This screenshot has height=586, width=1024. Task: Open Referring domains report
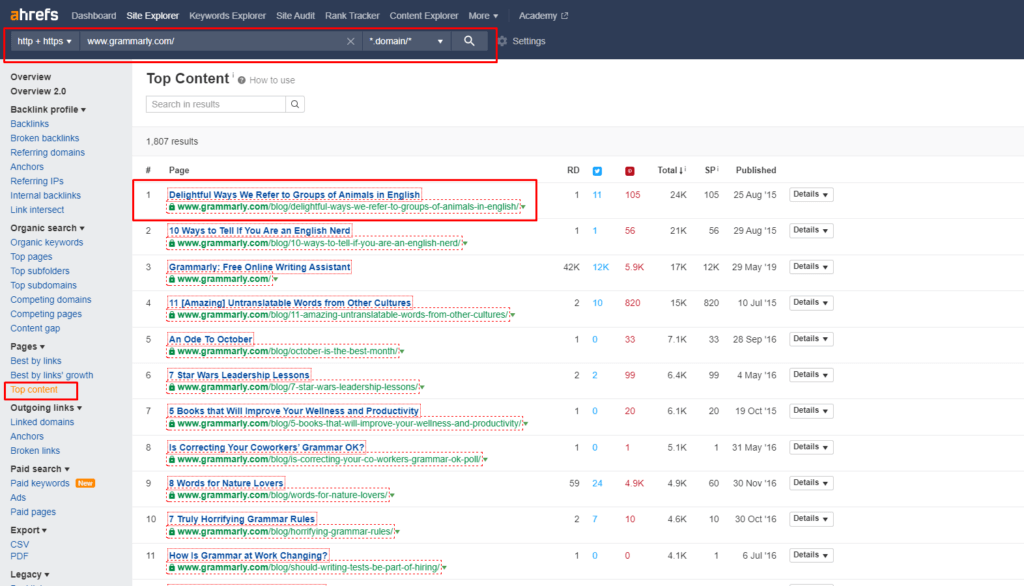tap(48, 152)
